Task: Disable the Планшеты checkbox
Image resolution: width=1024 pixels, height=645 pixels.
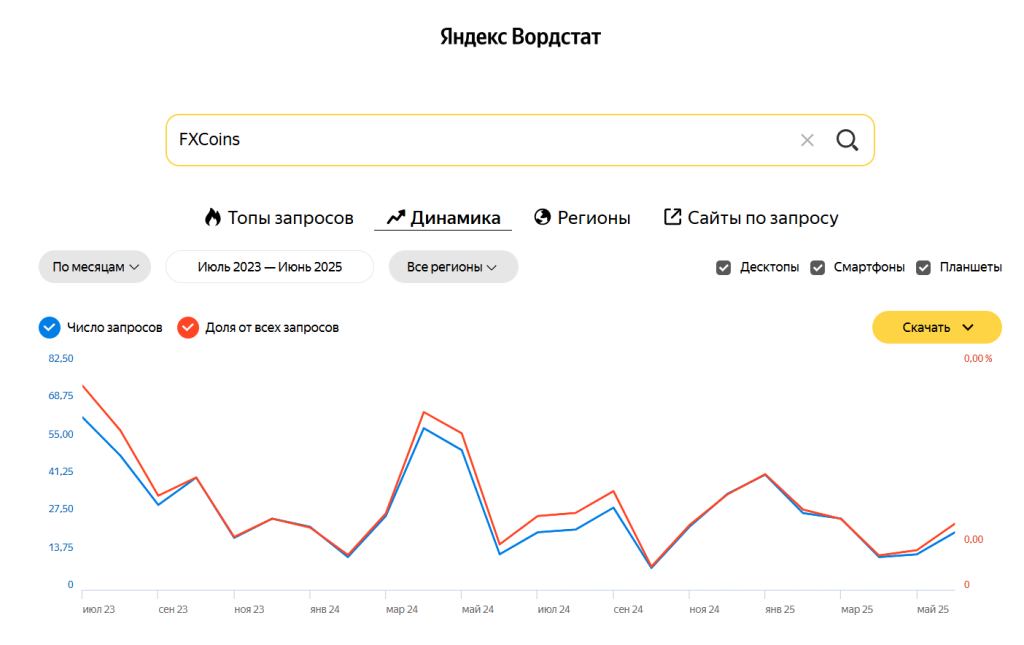Action: 924,267
